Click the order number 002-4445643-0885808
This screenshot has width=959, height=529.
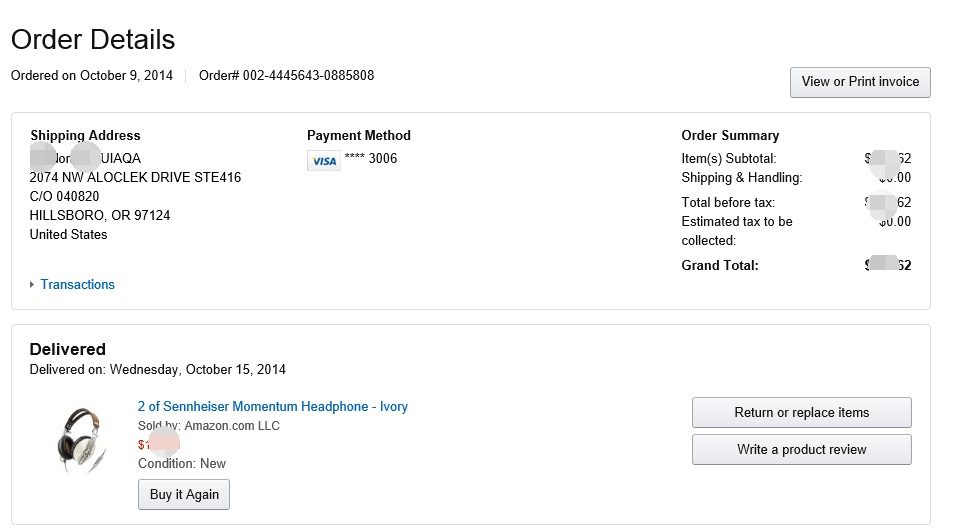pyautogui.click(x=286, y=76)
